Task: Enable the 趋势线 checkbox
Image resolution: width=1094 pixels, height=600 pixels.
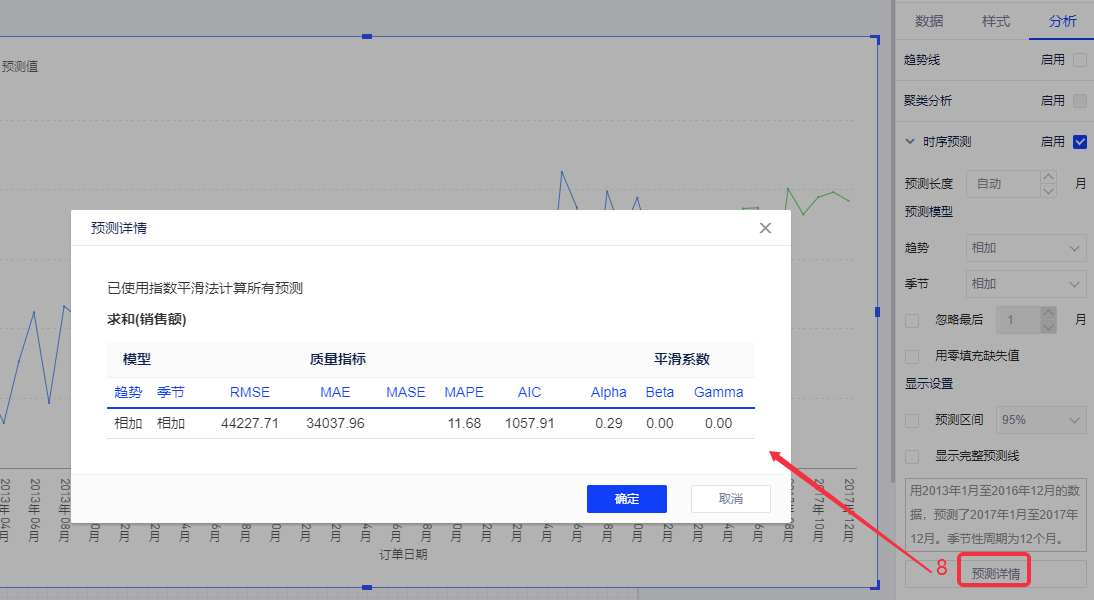Action: 1080,60
